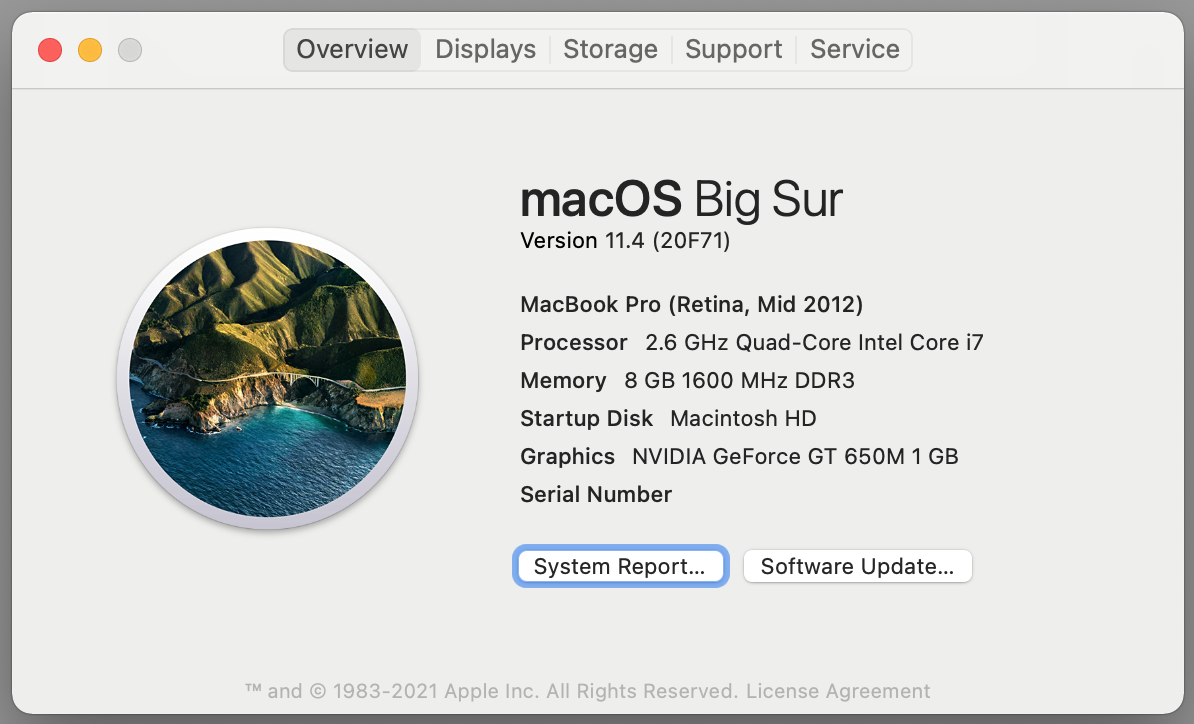
Task: Click the Serial Number label
Action: click(x=596, y=494)
